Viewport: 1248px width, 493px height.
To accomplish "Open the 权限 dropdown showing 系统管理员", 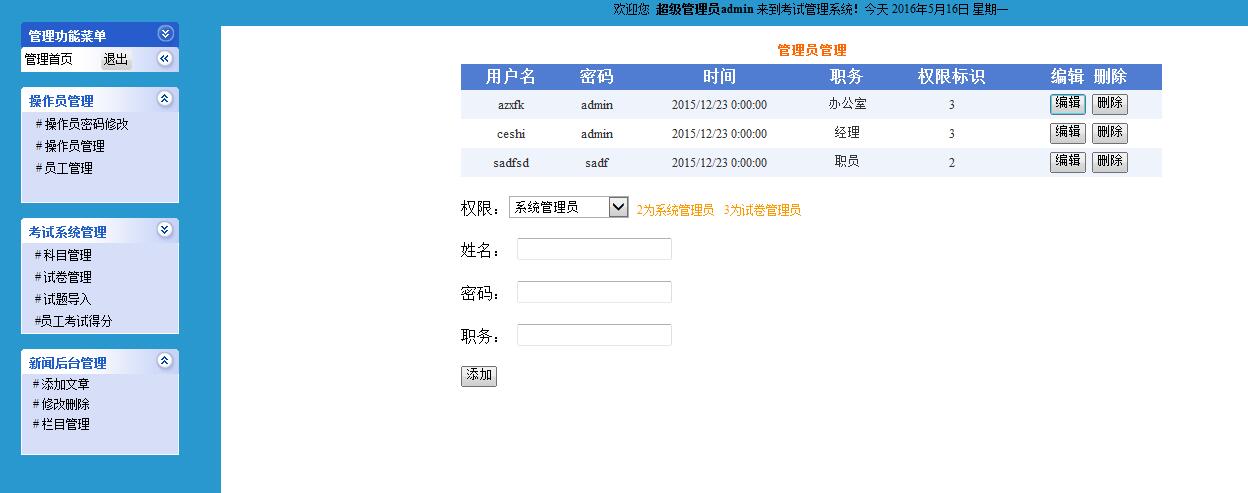I will click(568, 207).
